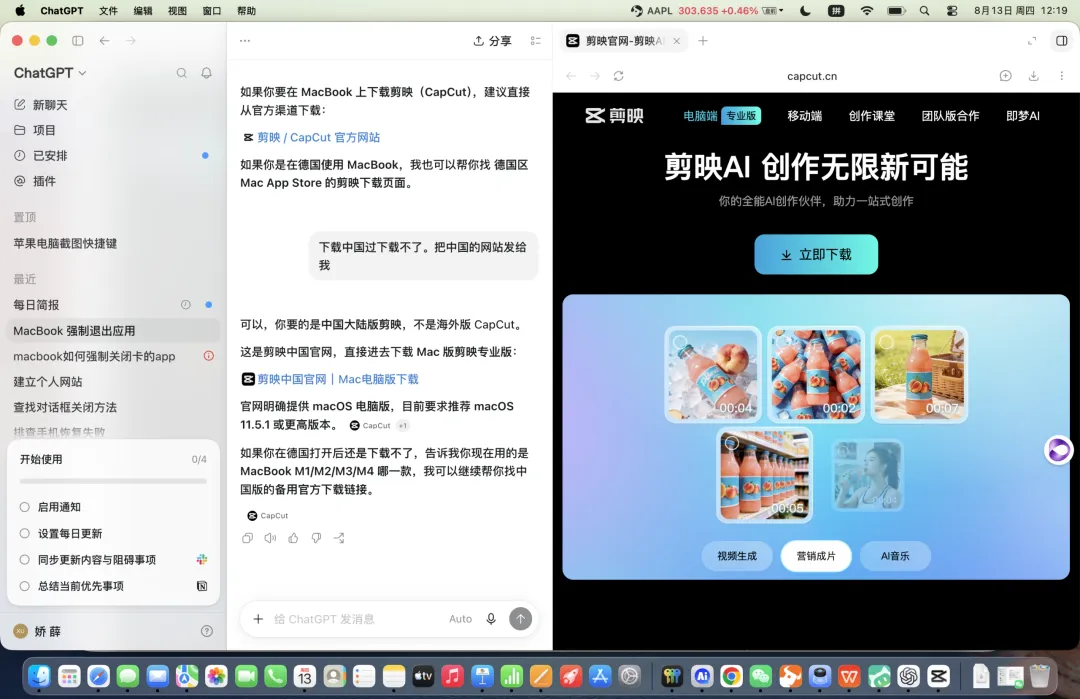Screen dimensions: 1080x699
Task: Click the browser back arrow
Action: click(571, 76)
